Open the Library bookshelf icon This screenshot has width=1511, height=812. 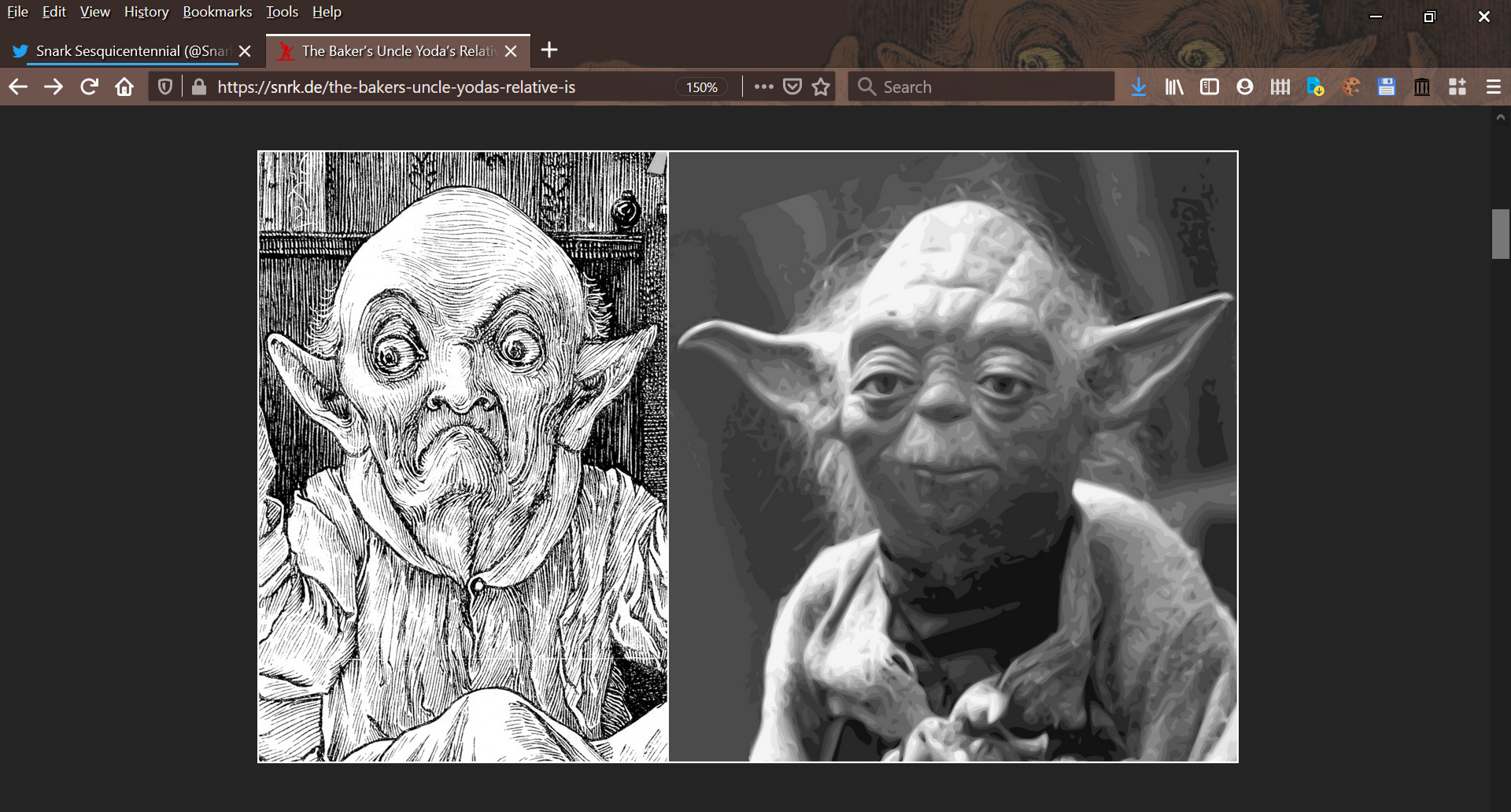(1174, 87)
